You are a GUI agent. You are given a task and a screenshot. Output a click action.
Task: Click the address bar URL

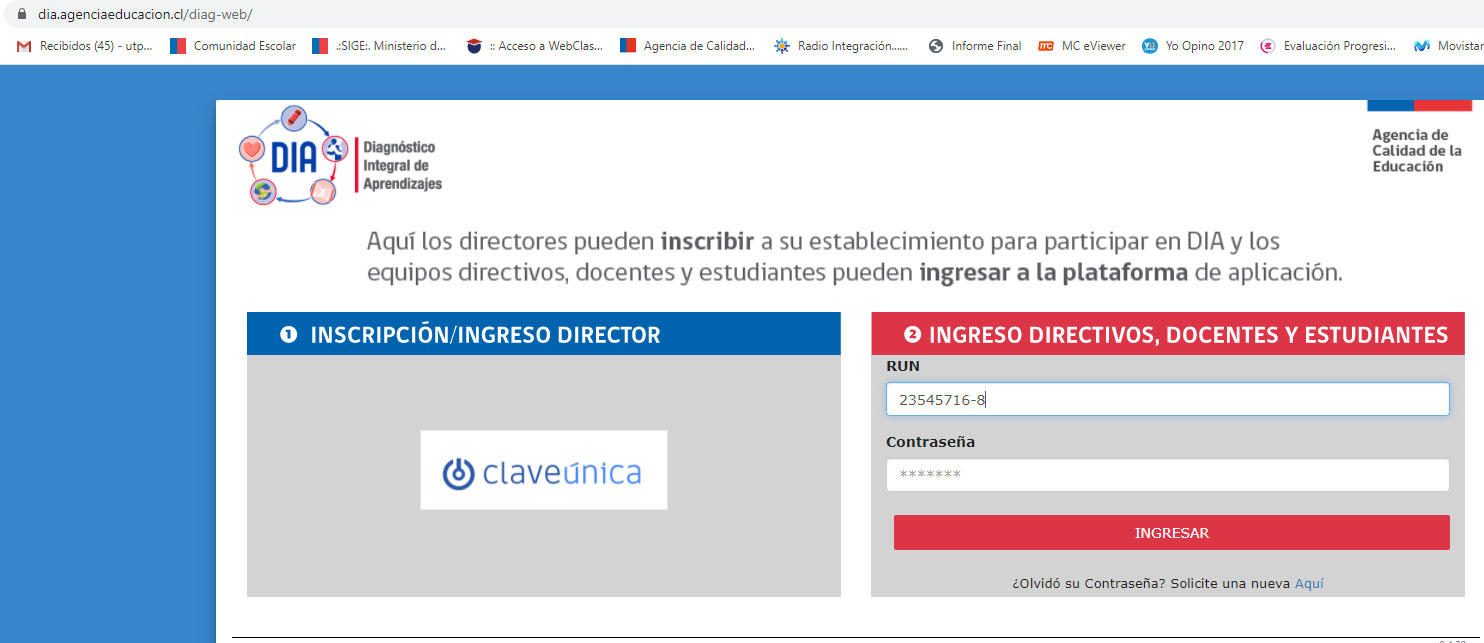146,15
